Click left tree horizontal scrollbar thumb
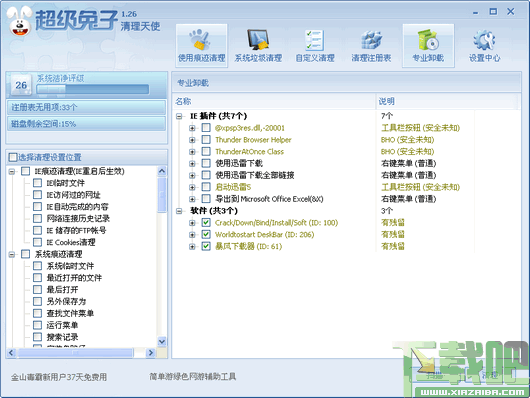 75,353
